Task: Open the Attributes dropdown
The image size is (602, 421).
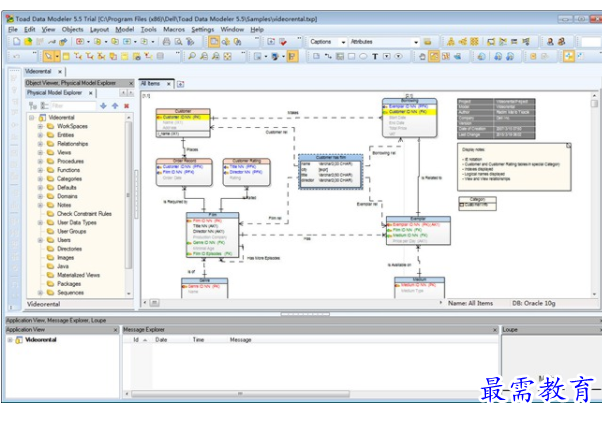Action: click(x=416, y=42)
